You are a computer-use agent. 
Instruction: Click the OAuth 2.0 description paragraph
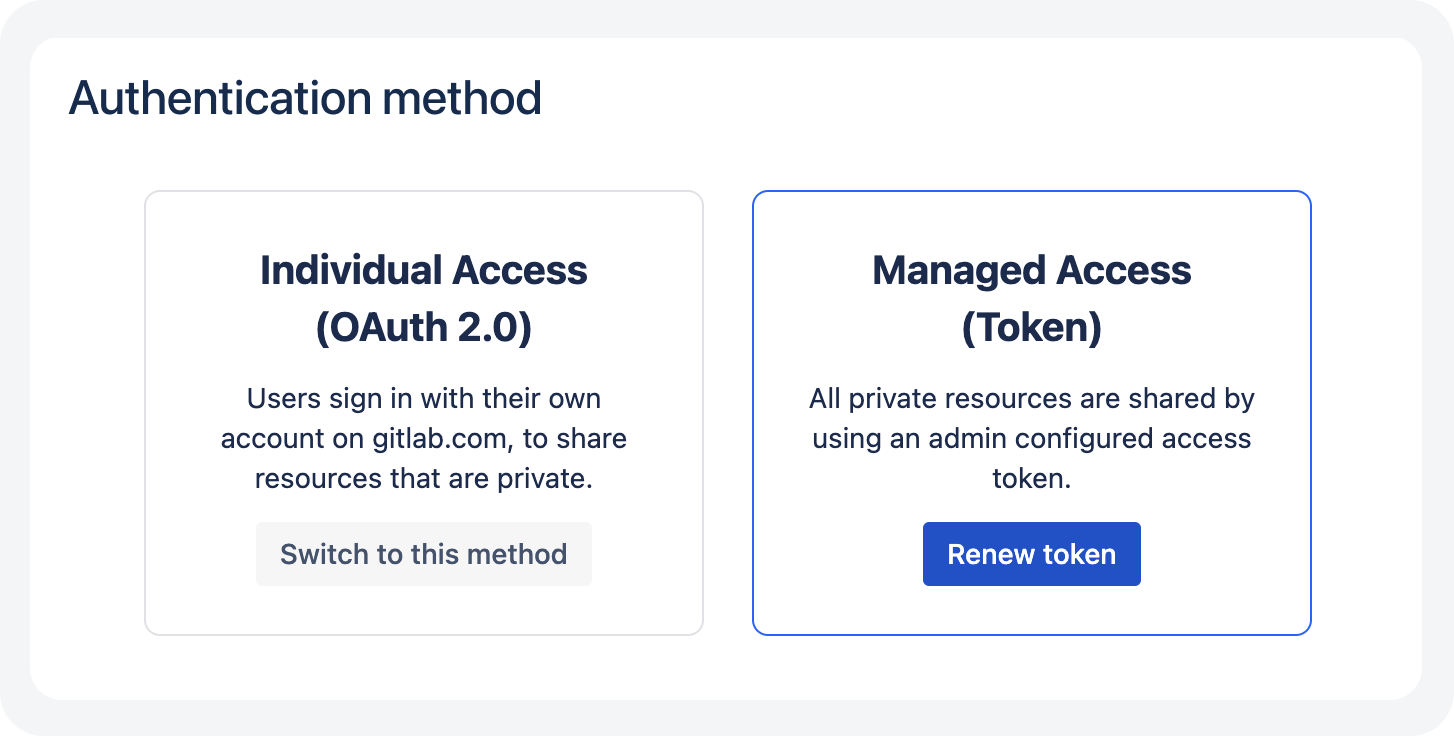tap(423, 438)
